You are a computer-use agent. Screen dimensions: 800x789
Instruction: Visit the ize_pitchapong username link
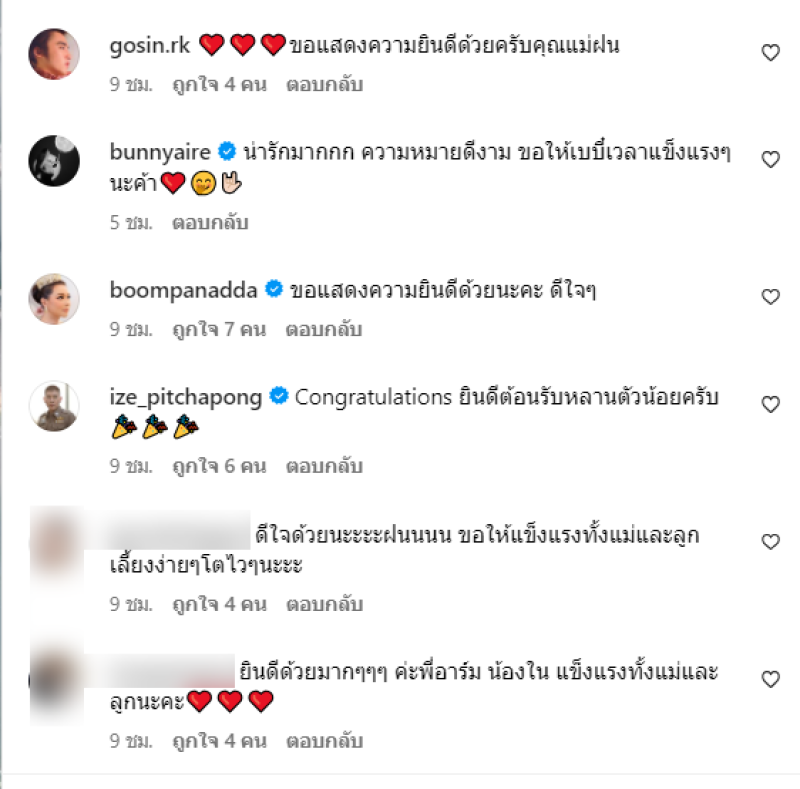coord(186,398)
